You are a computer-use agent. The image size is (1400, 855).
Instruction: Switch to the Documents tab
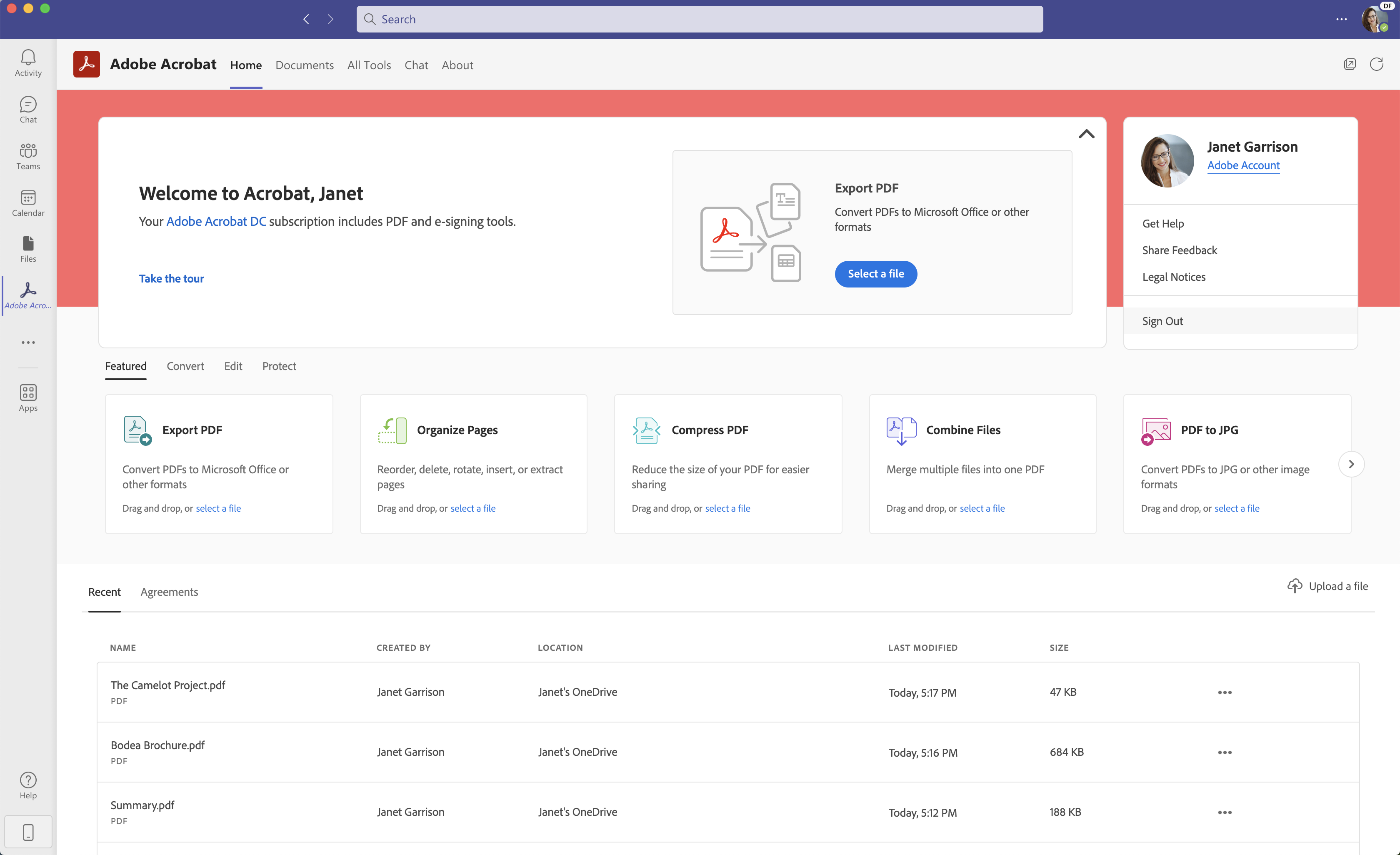[x=305, y=65]
